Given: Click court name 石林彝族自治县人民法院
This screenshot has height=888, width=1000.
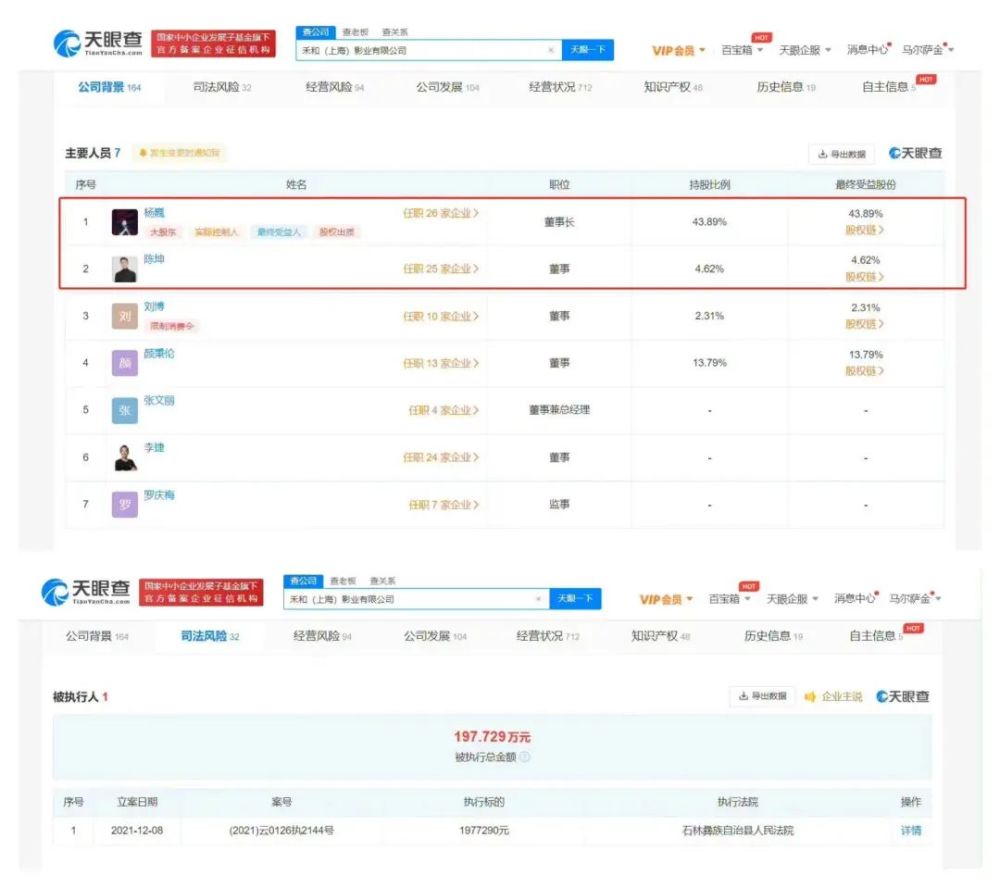Looking at the screenshot, I should coord(738,831).
